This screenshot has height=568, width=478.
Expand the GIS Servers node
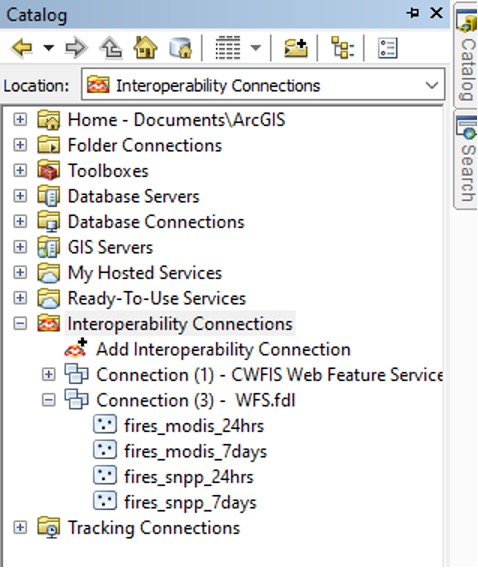coord(20,247)
